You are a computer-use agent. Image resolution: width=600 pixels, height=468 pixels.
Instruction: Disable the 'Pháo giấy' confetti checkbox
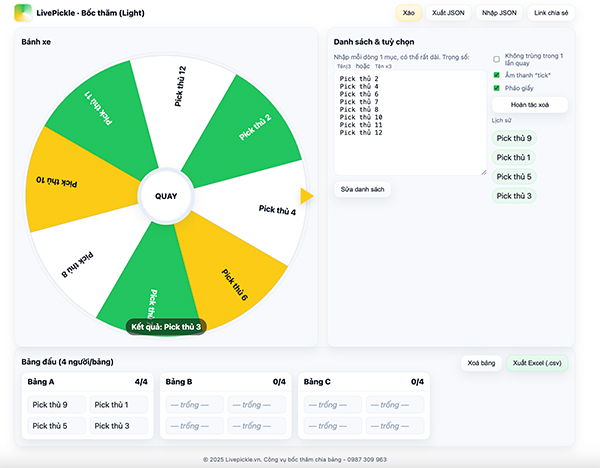tap(497, 88)
